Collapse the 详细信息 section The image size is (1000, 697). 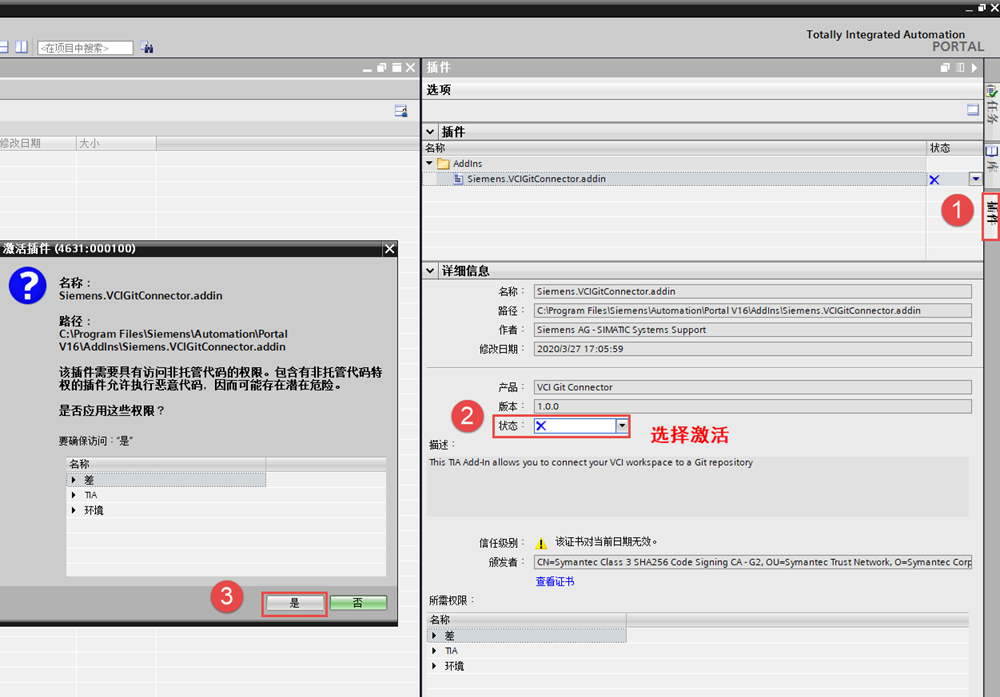tap(430, 271)
